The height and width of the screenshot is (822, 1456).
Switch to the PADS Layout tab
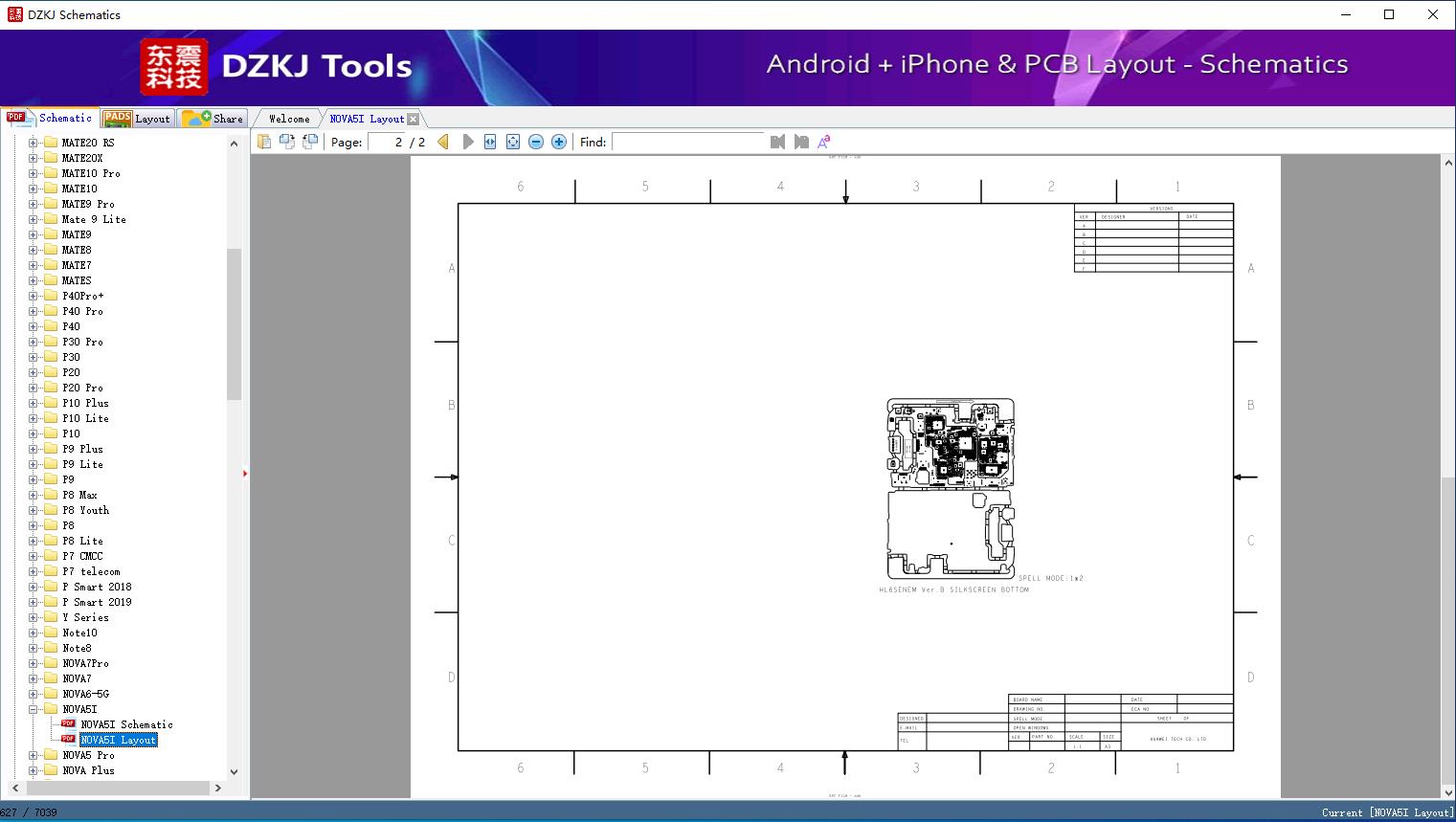coord(137,119)
